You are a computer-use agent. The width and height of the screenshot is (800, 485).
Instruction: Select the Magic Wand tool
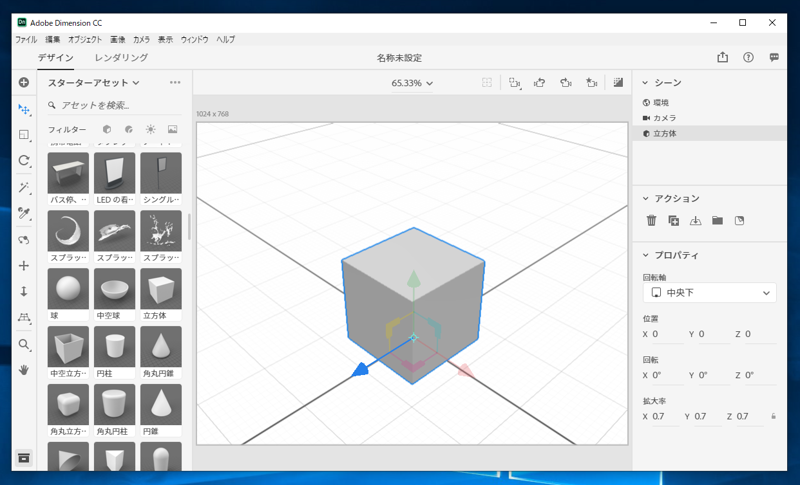click(x=24, y=187)
